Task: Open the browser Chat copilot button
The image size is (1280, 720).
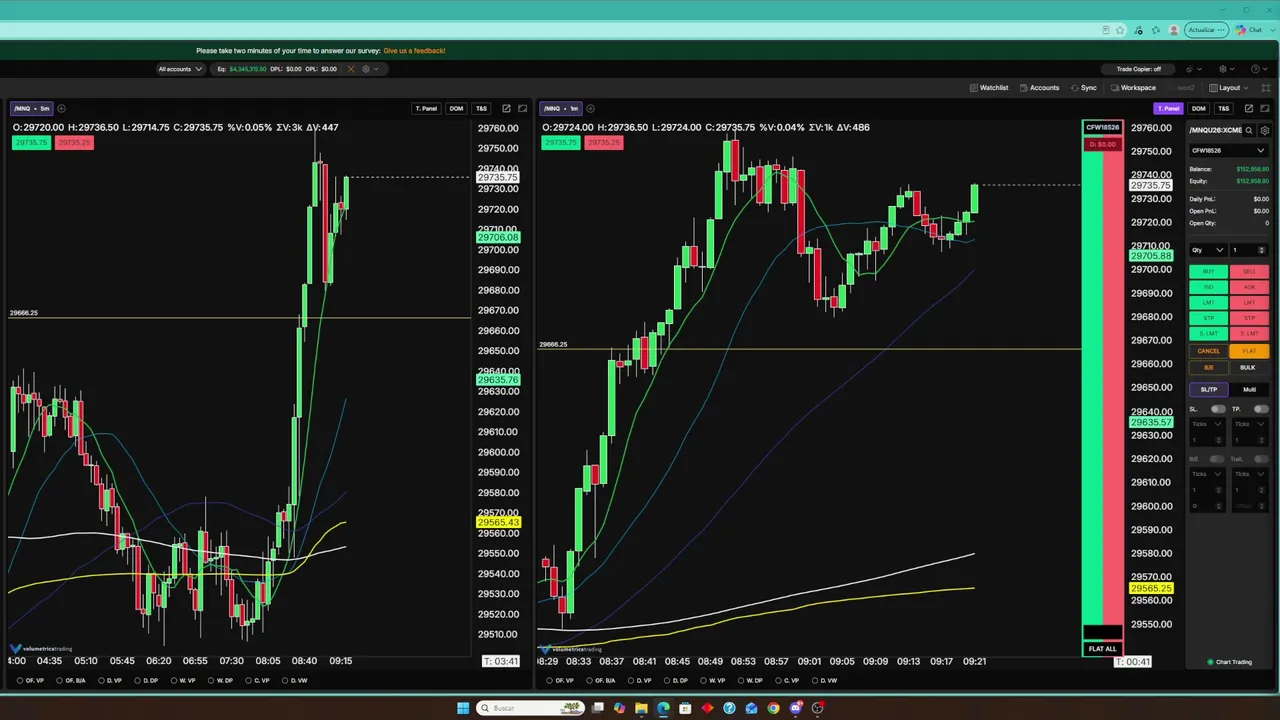Action: click(x=1250, y=30)
